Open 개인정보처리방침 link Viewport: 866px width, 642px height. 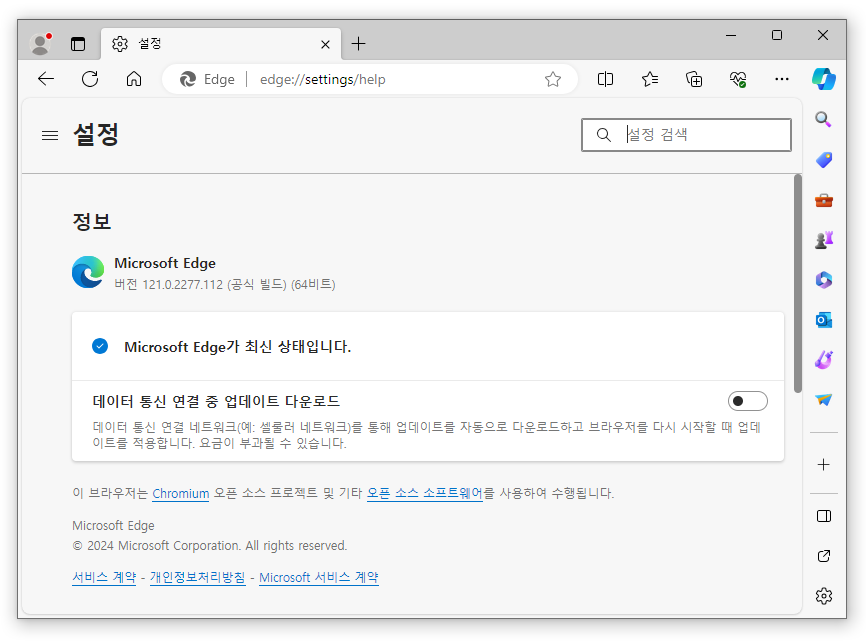[197, 577]
